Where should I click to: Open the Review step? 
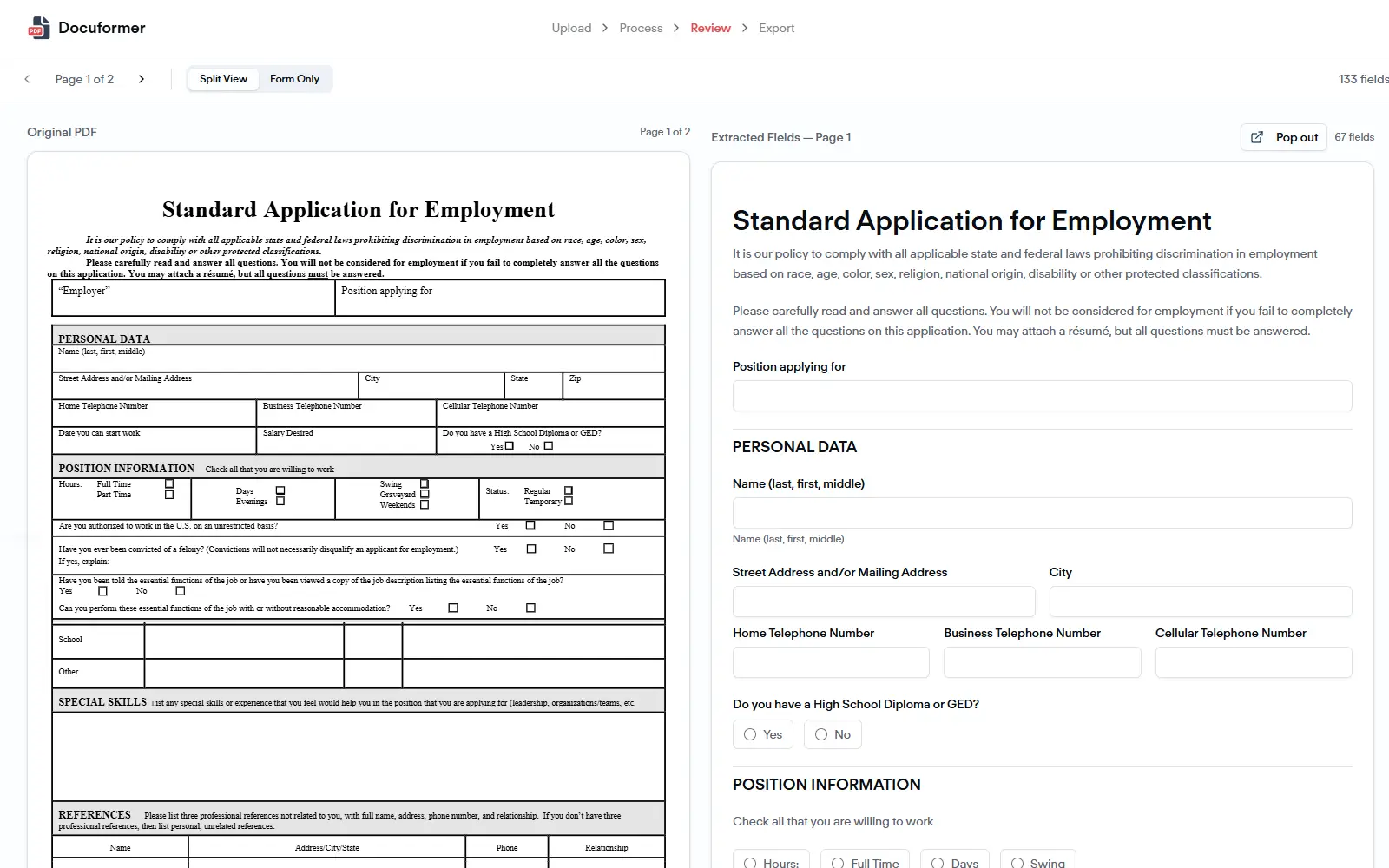click(x=710, y=28)
